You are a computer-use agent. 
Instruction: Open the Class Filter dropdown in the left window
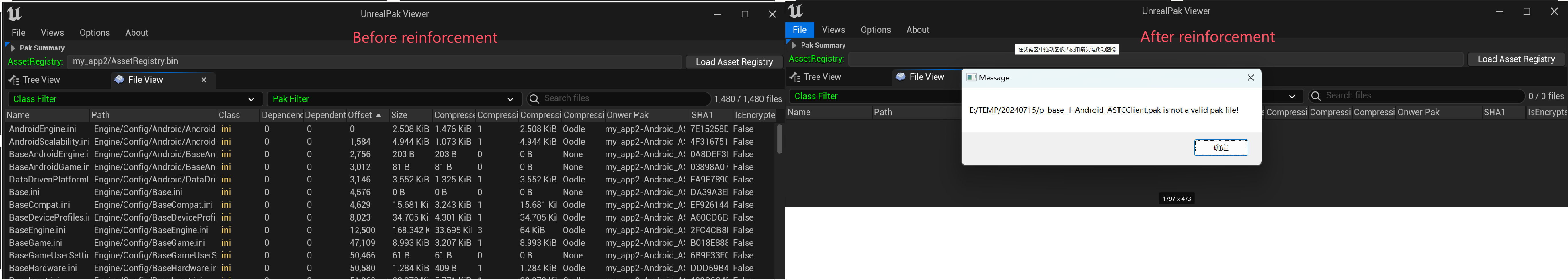(x=251, y=99)
